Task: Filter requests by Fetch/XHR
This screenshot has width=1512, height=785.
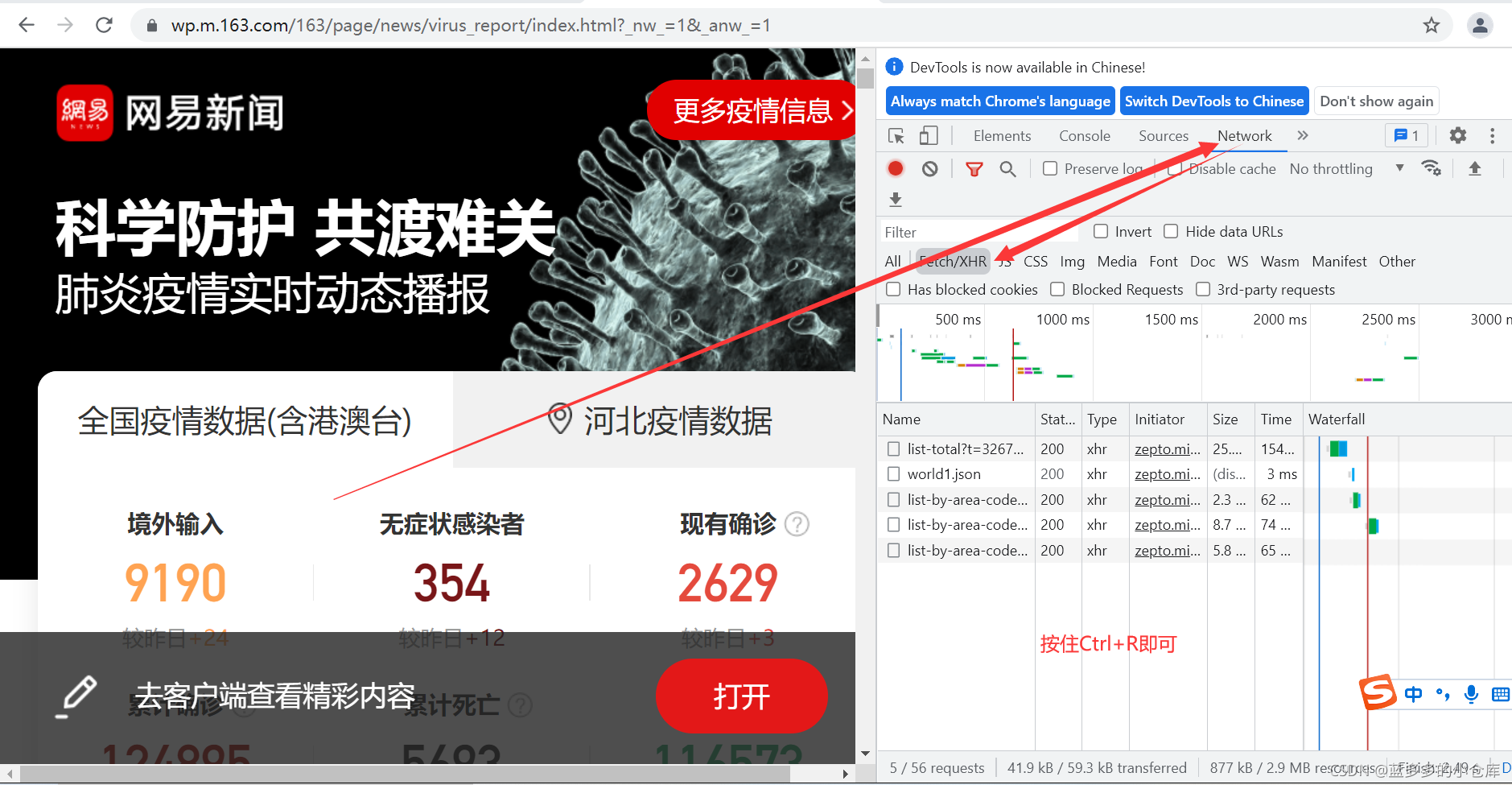Action: pyautogui.click(x=953, y=261)
